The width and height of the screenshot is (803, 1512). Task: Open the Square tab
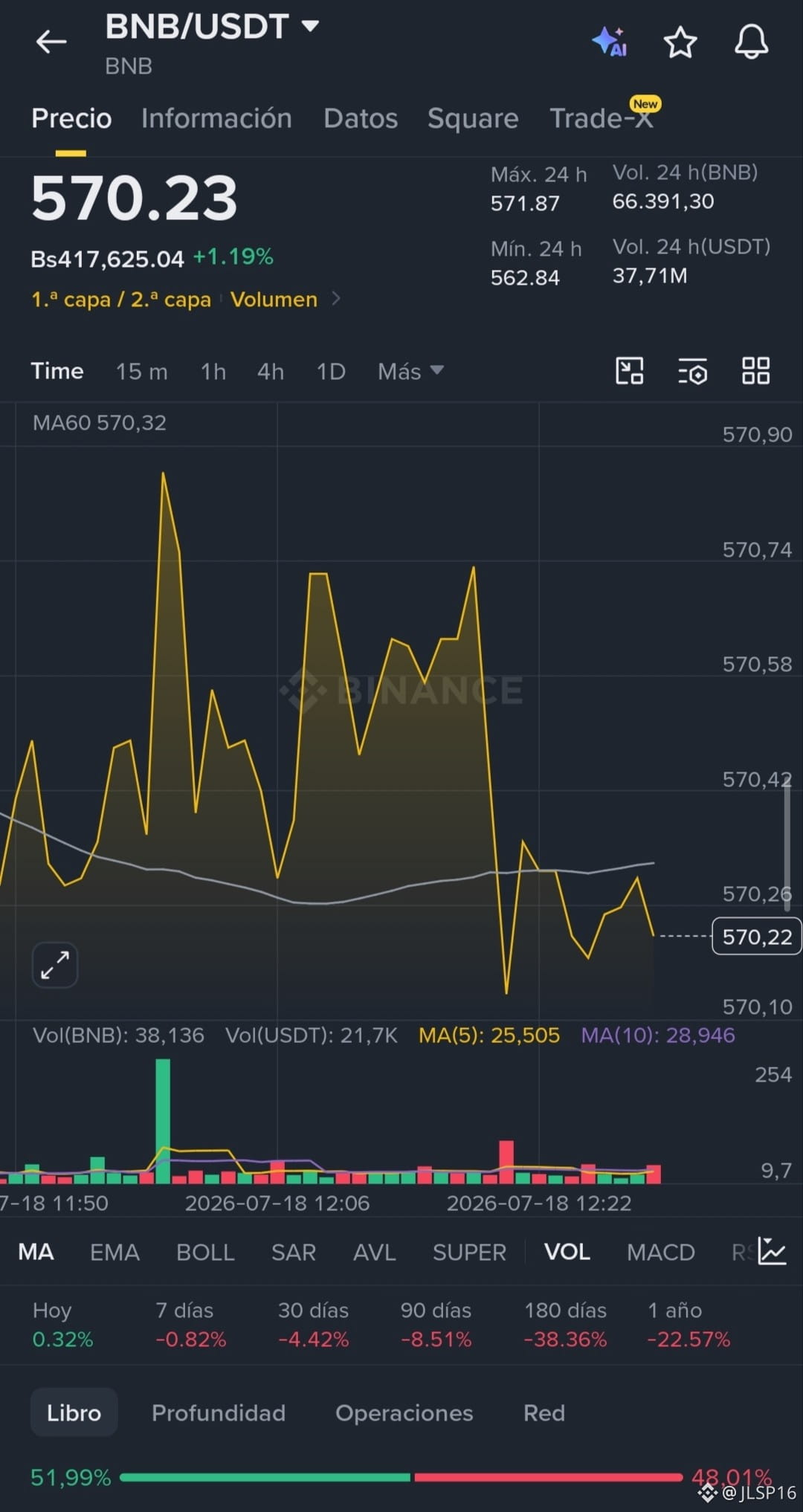473,118
